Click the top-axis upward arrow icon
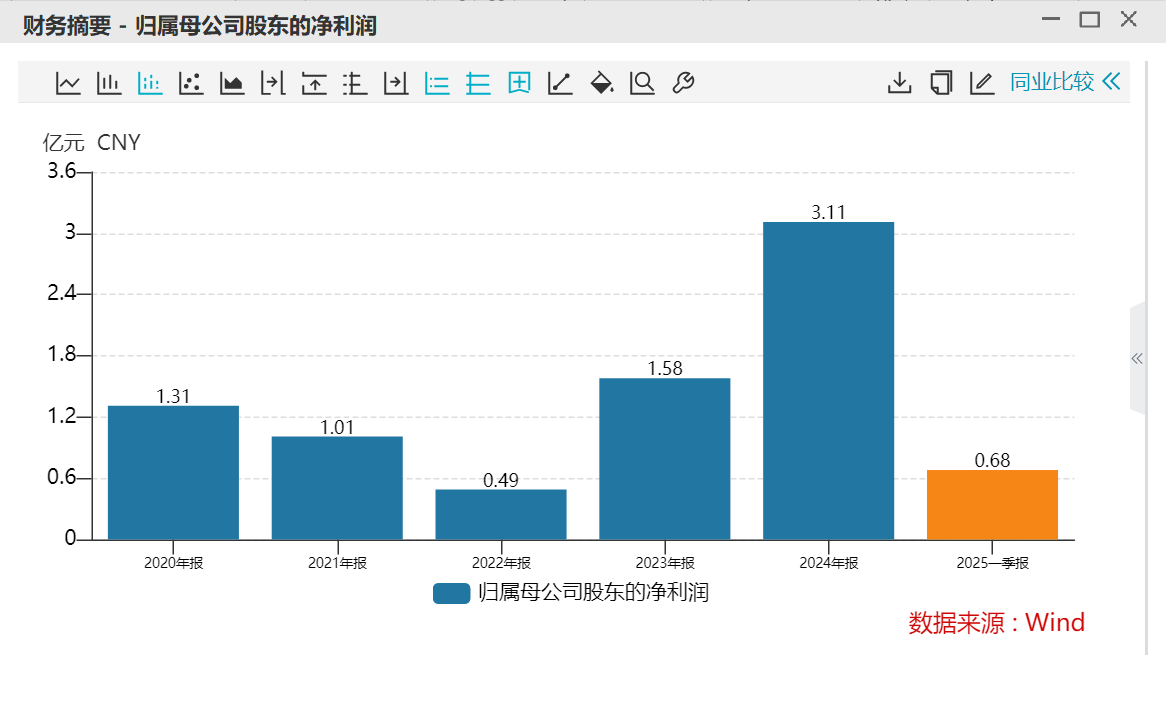 pyautogui.click(x=314, y=83)
